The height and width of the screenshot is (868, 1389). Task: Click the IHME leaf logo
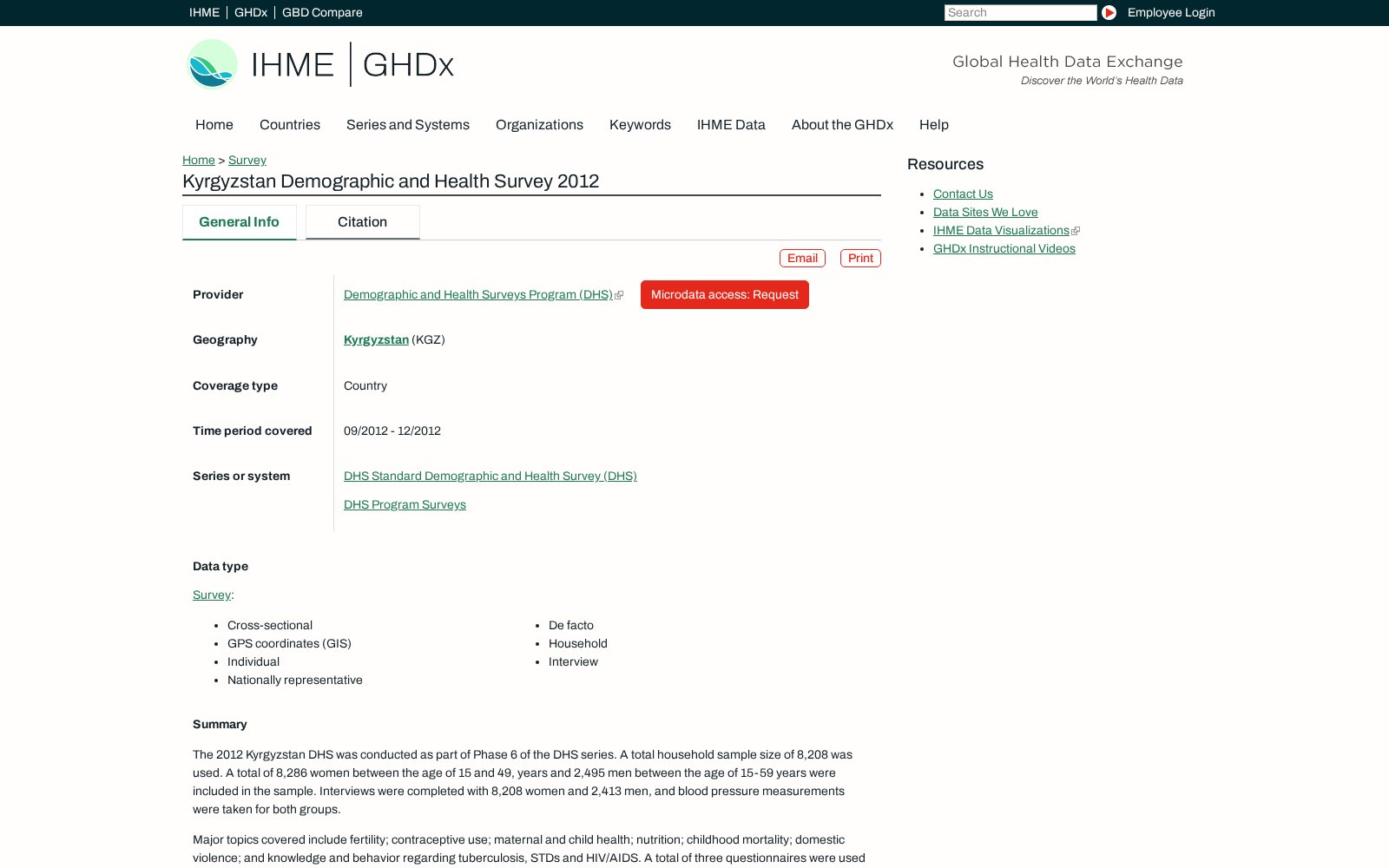point(213,64)
